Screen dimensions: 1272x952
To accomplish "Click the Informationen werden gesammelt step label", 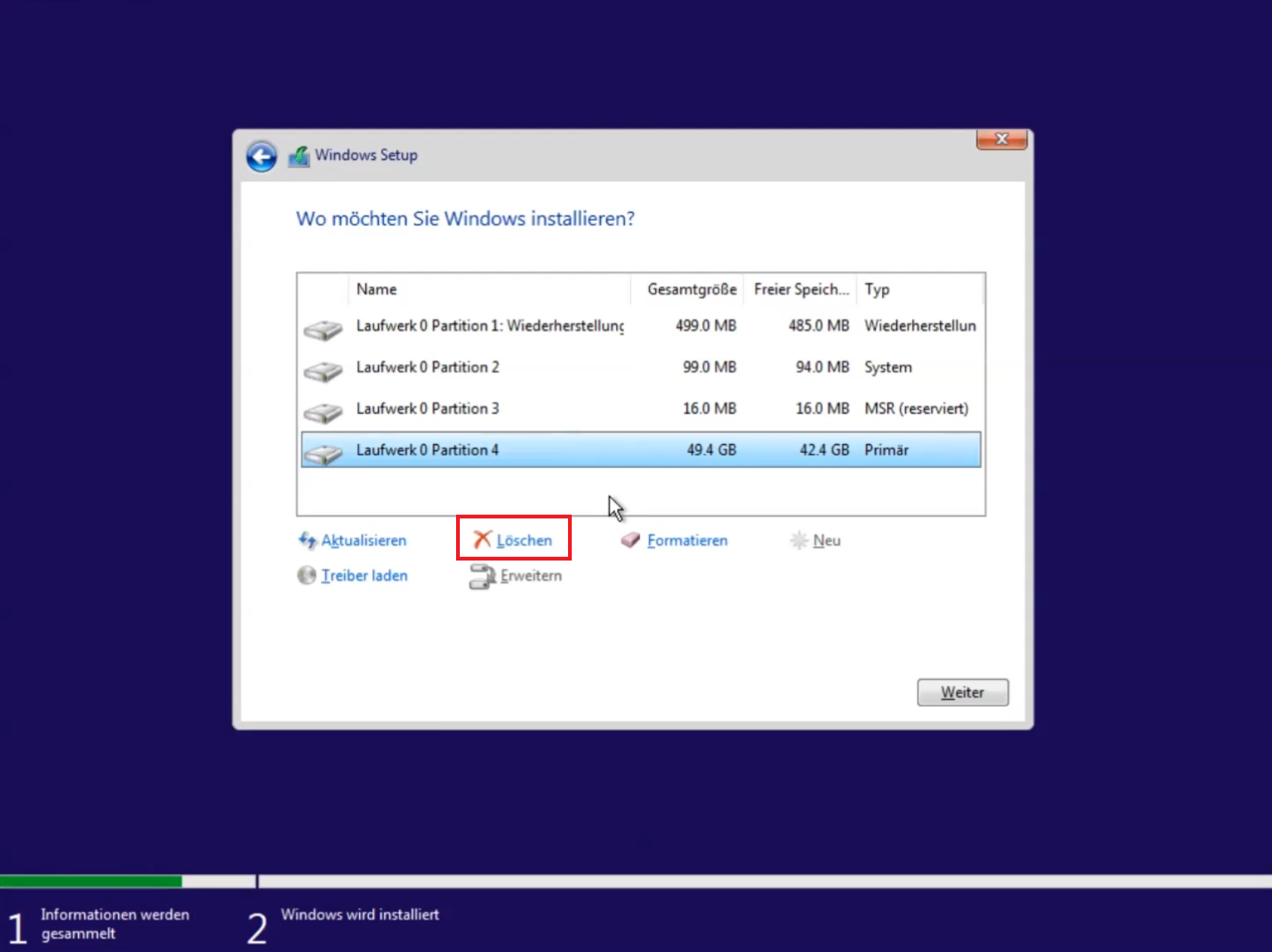I will pyautogui.click(x=115, y=924).
